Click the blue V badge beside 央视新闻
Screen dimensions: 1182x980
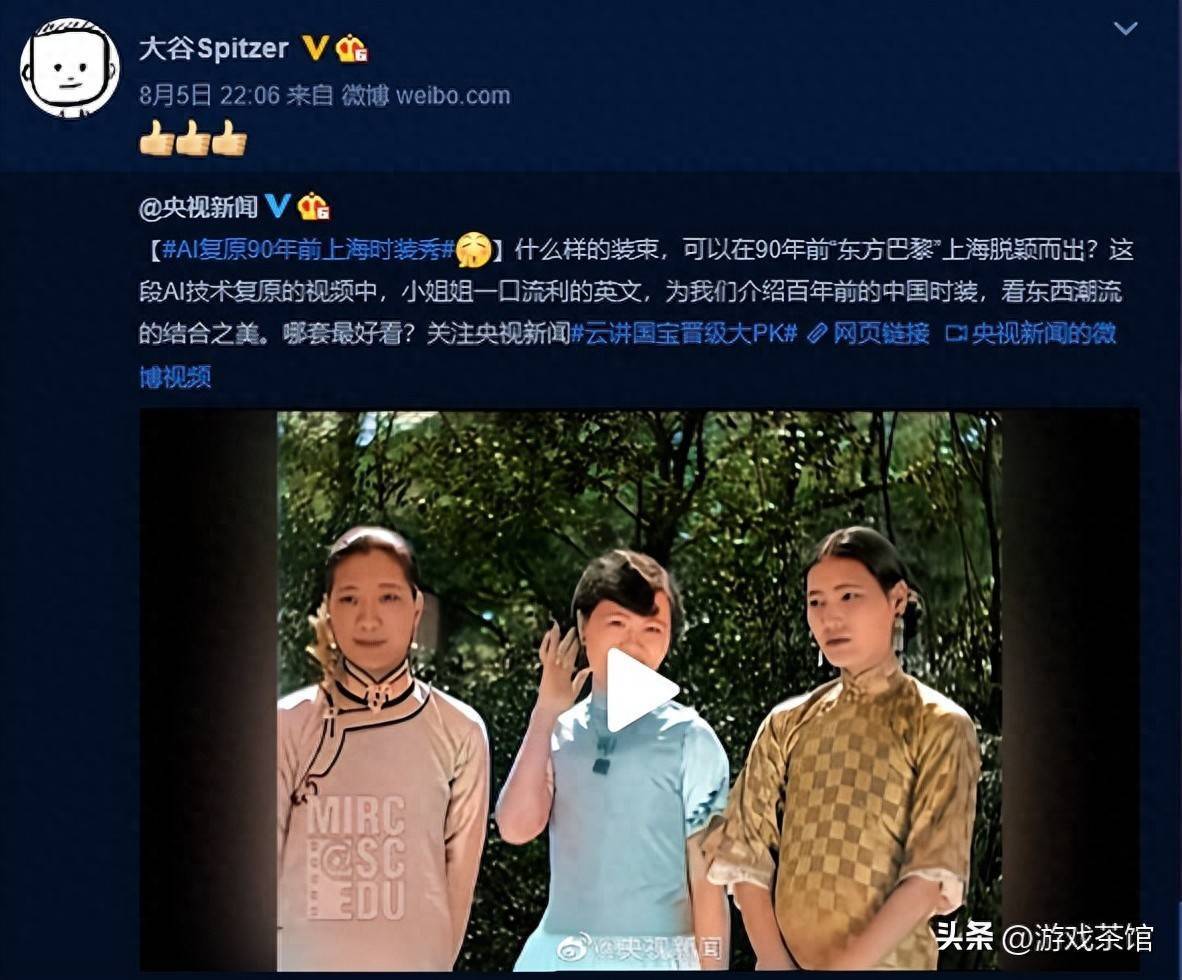pyautogui.click(x=277, y=205)
